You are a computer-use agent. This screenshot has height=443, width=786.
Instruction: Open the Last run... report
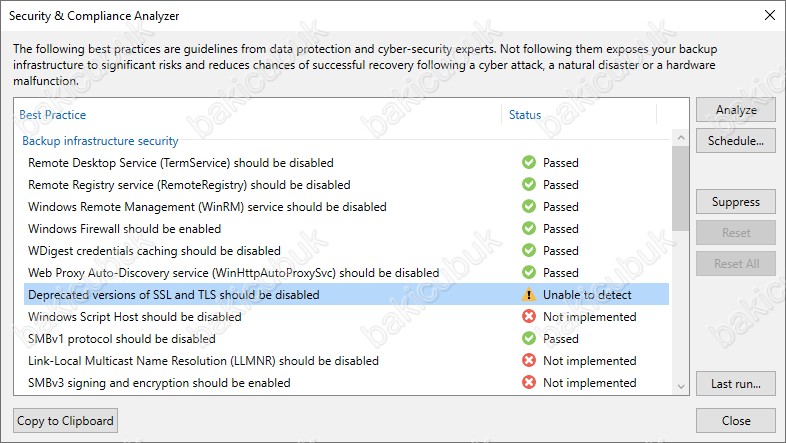(735, 384)
